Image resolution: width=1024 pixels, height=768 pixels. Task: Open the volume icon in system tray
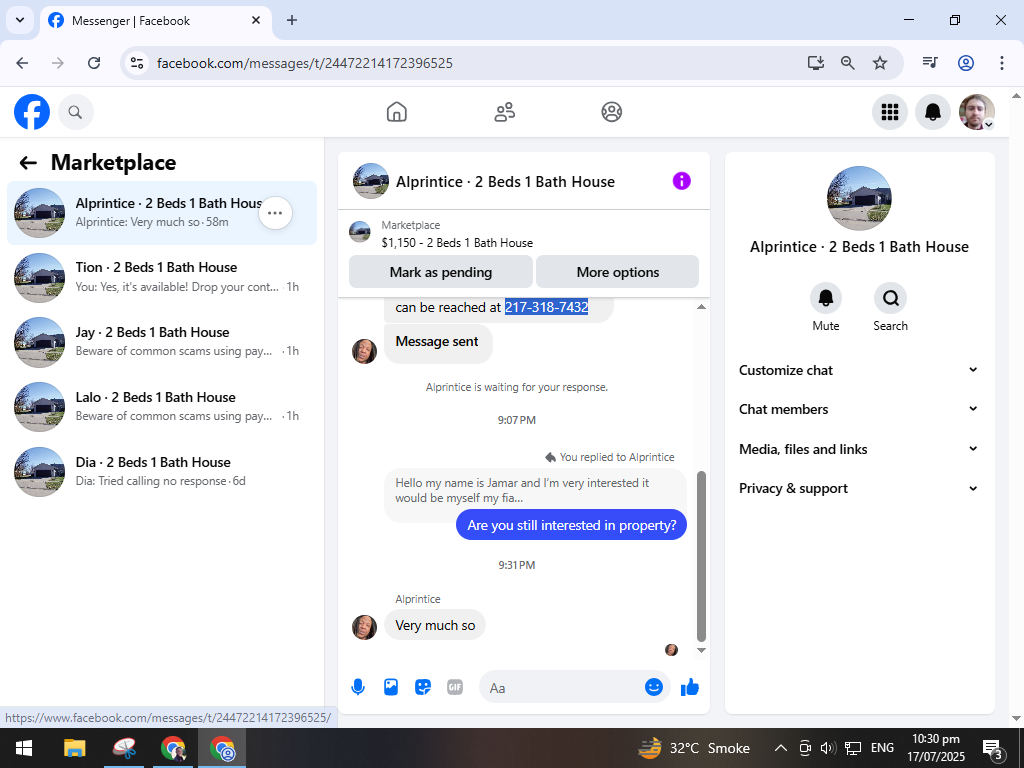828,748
